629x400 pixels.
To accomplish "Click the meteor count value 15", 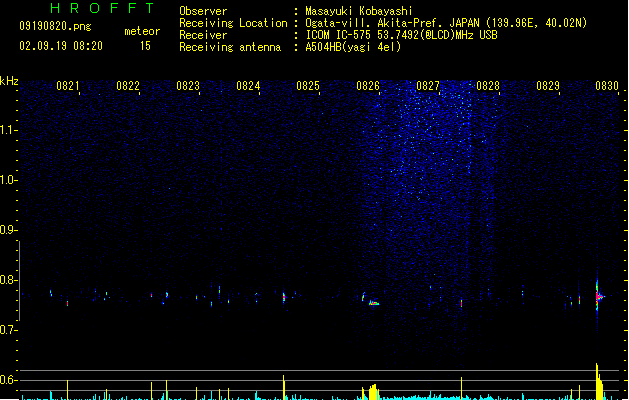I will click(x=145, y=46).
